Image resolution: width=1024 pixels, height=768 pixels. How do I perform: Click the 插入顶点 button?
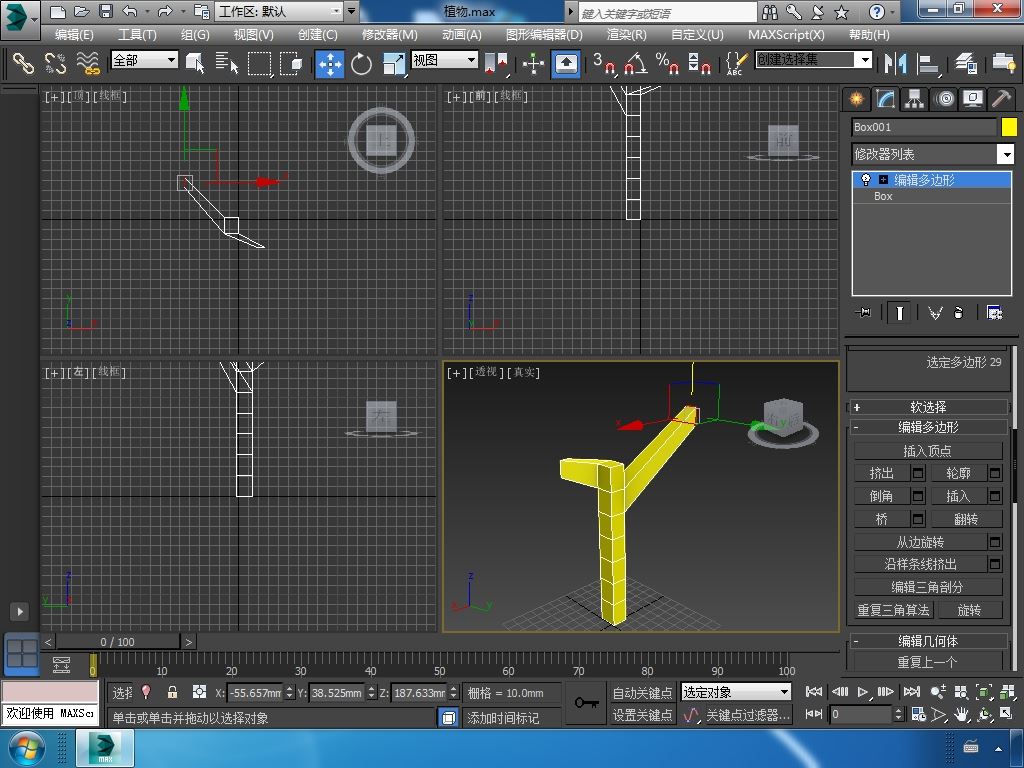[927, 451]
